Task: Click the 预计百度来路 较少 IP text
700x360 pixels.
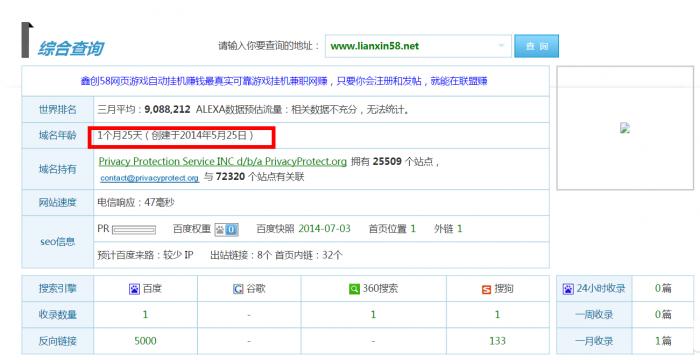Action: pos(146,255)
